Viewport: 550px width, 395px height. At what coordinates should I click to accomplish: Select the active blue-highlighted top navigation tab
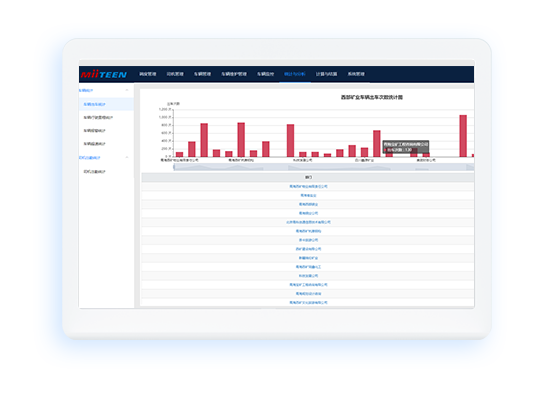coord(295,74)
